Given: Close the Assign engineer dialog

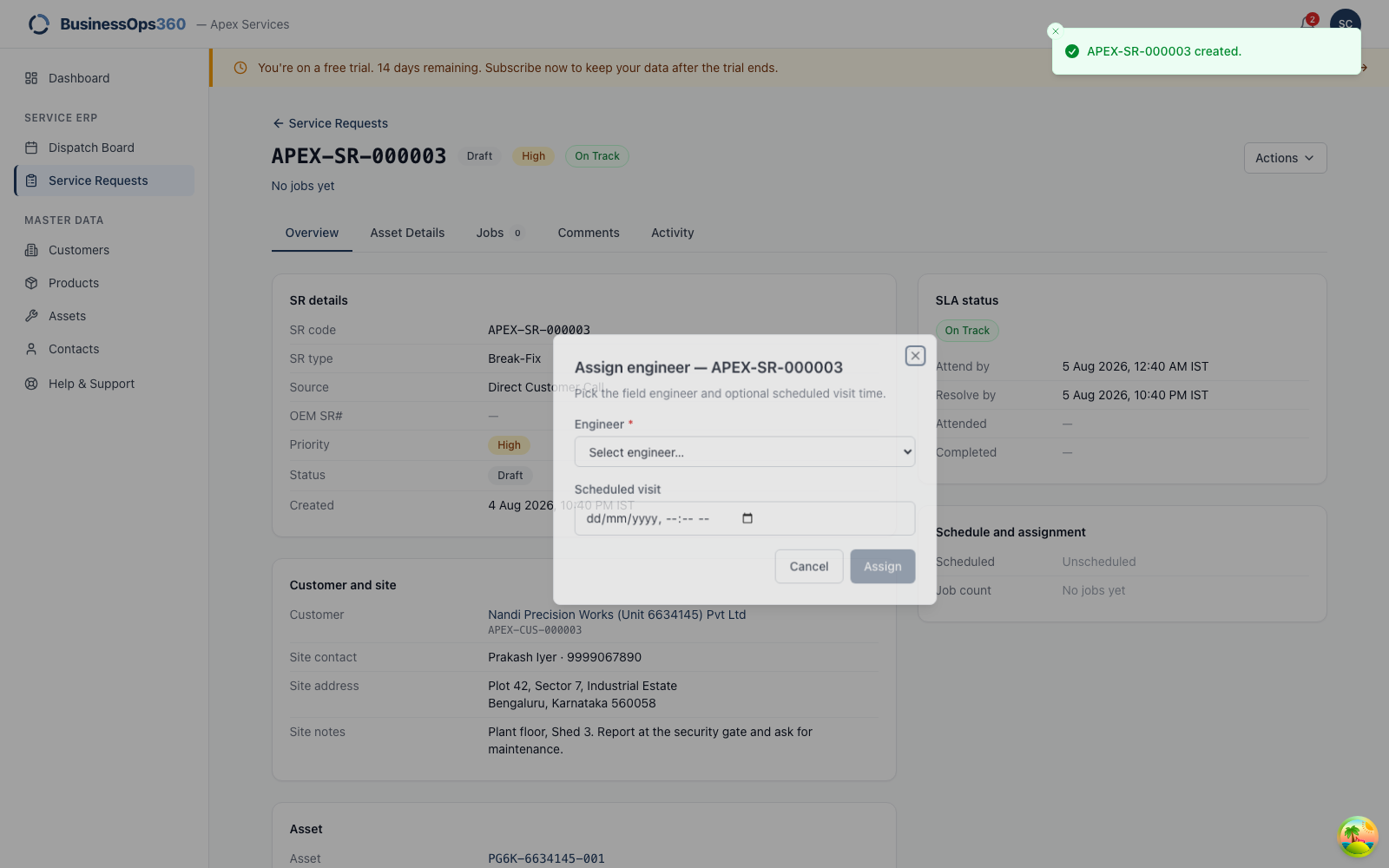Looking at the screenshot, I should (x=915, y=356).
